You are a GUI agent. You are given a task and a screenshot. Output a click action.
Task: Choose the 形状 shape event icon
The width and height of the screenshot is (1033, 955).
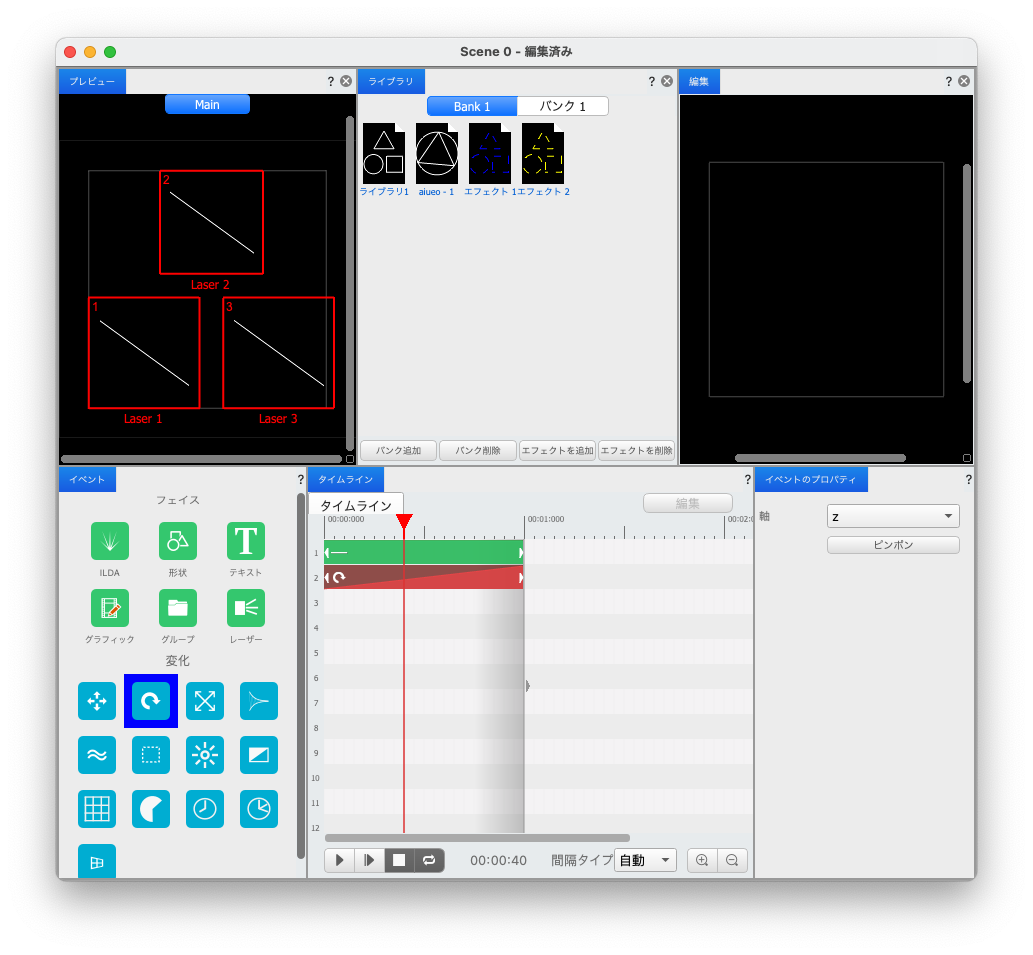pos(178,541)
